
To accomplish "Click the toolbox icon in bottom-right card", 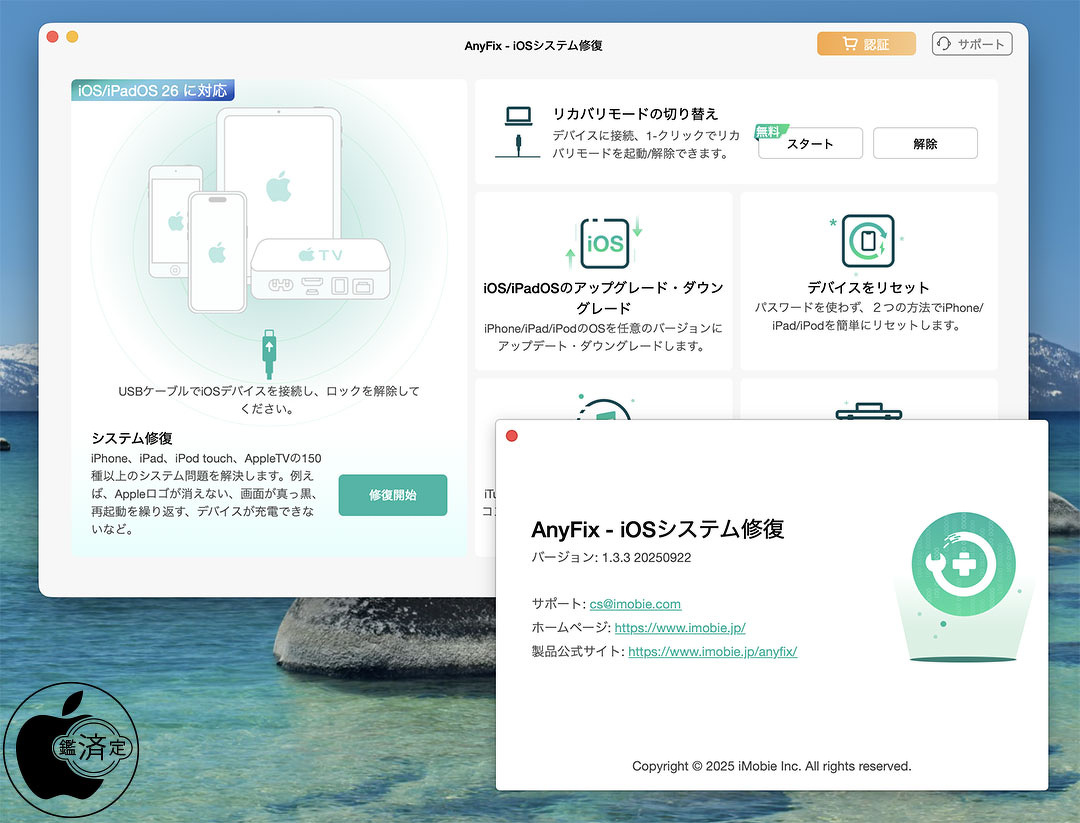I will pos(868,410).
